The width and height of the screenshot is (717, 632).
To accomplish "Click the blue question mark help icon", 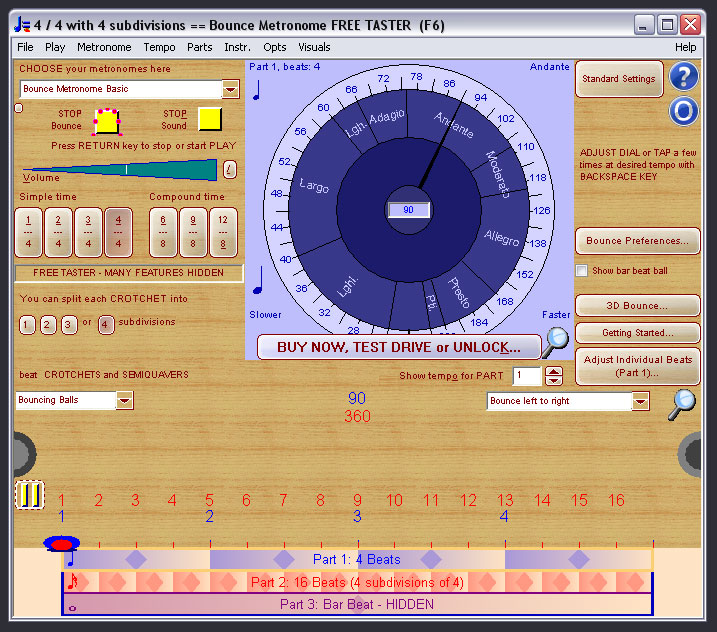I will 684,77.
